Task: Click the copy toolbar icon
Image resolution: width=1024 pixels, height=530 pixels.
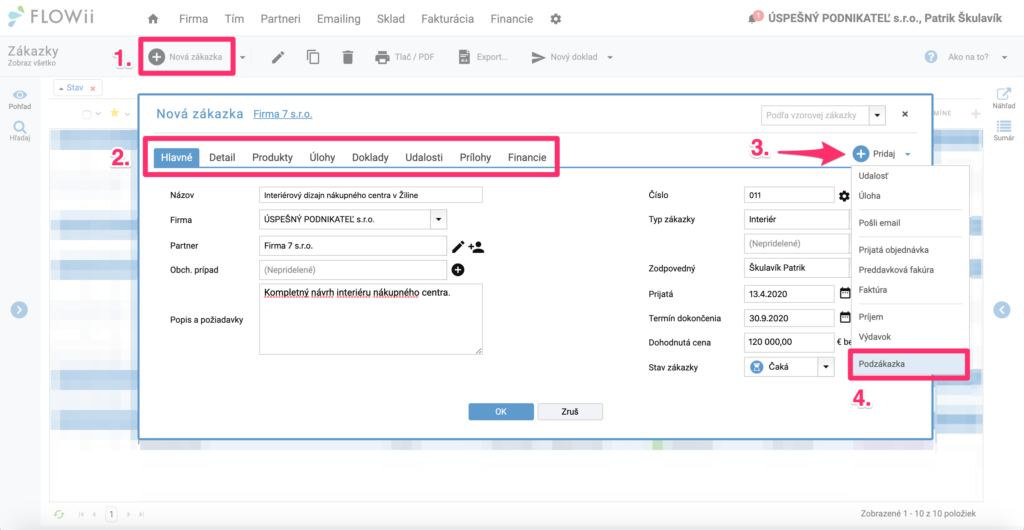Action: (313, 57)
